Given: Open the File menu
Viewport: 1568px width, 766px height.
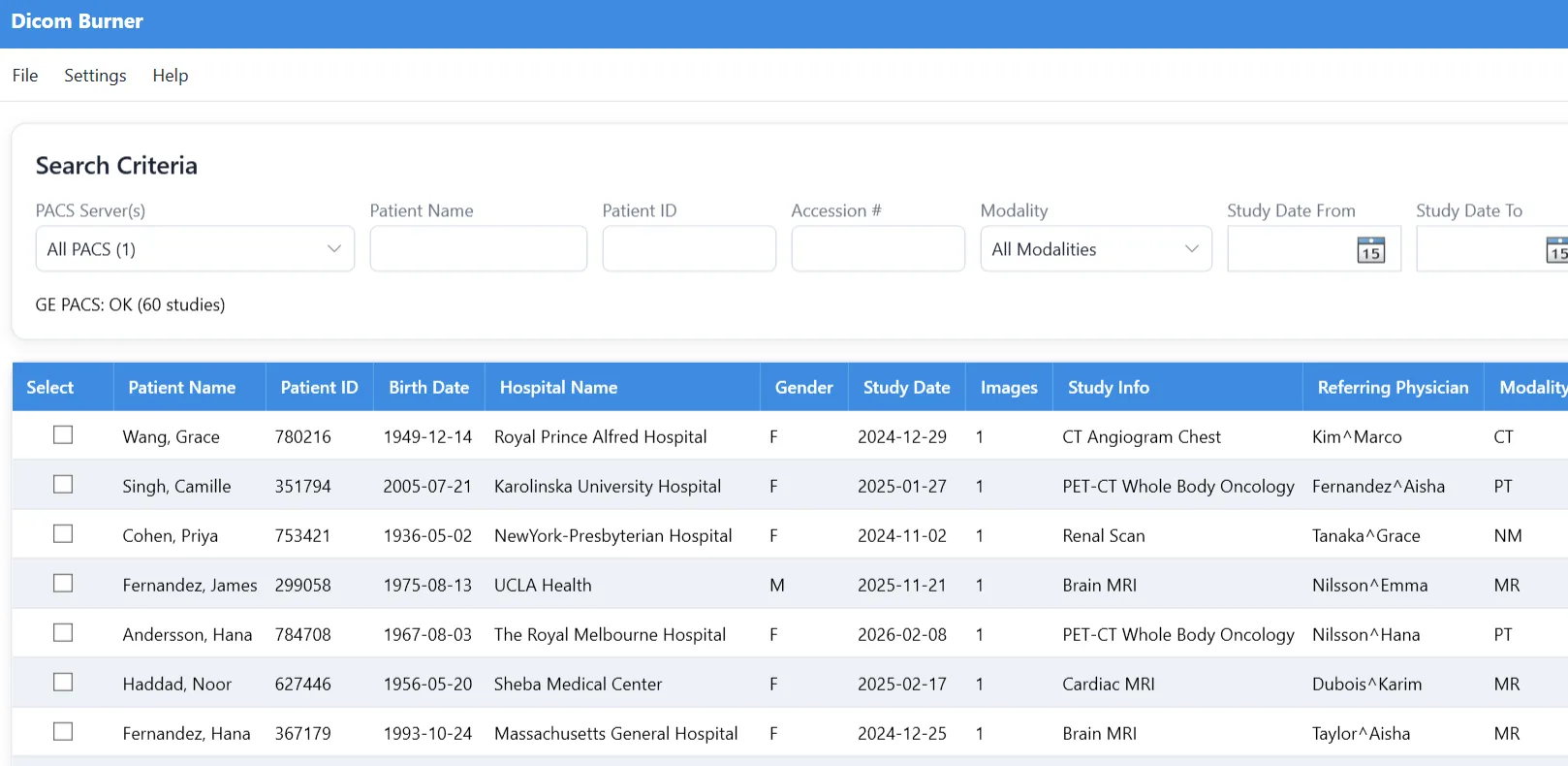Looking at the screenshot, I should tap(25, 76).
